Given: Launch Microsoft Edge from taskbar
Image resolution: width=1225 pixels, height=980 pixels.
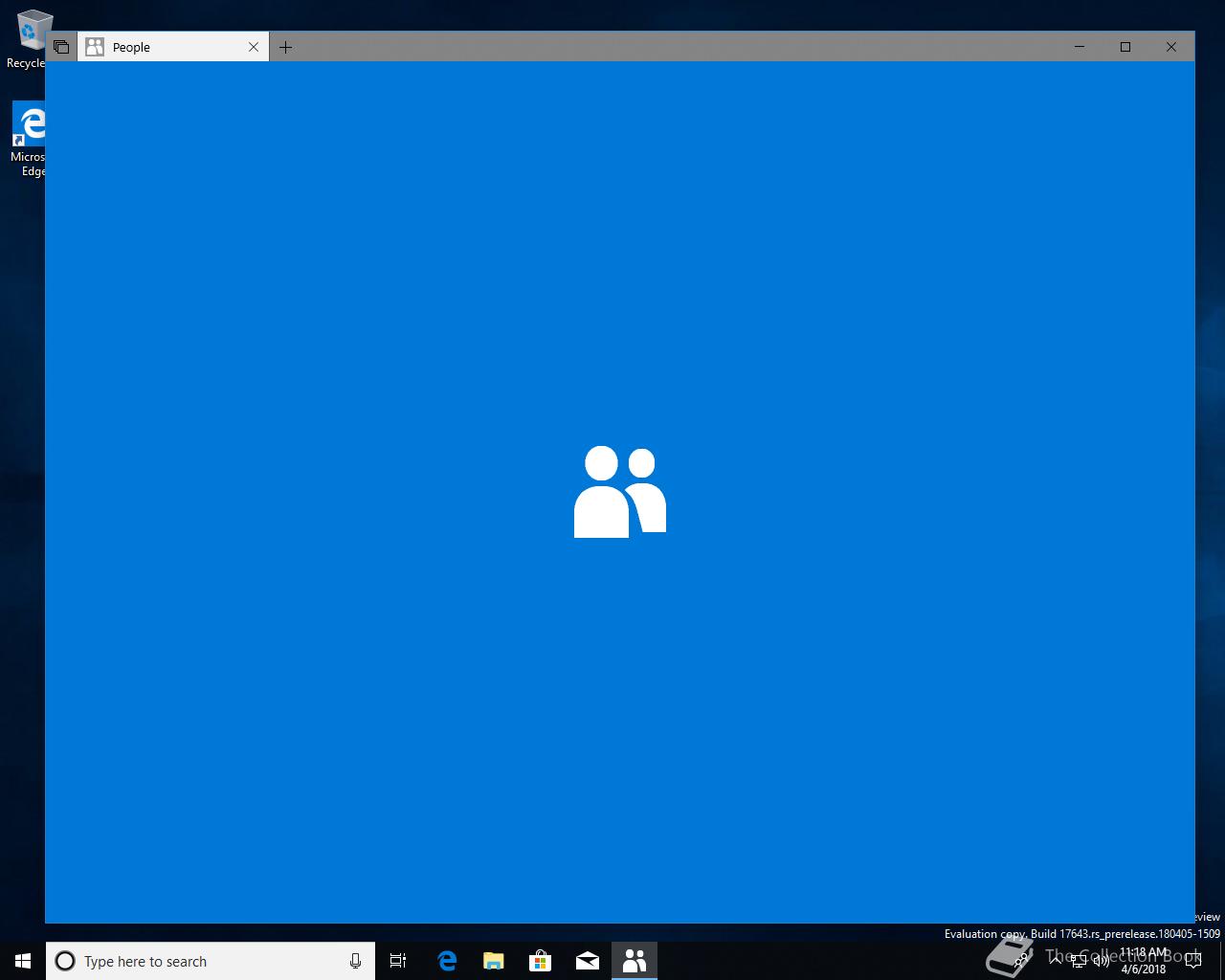Looking at the screenshot, I should tap(447, 961).
